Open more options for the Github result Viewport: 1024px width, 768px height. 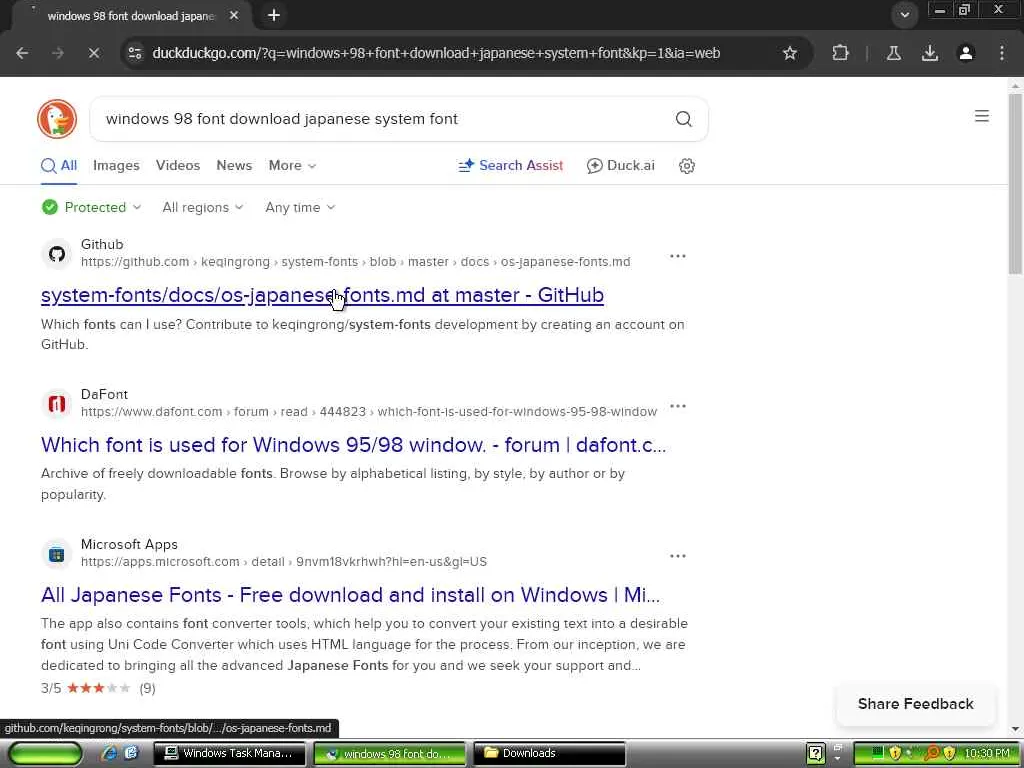point(678,256)
